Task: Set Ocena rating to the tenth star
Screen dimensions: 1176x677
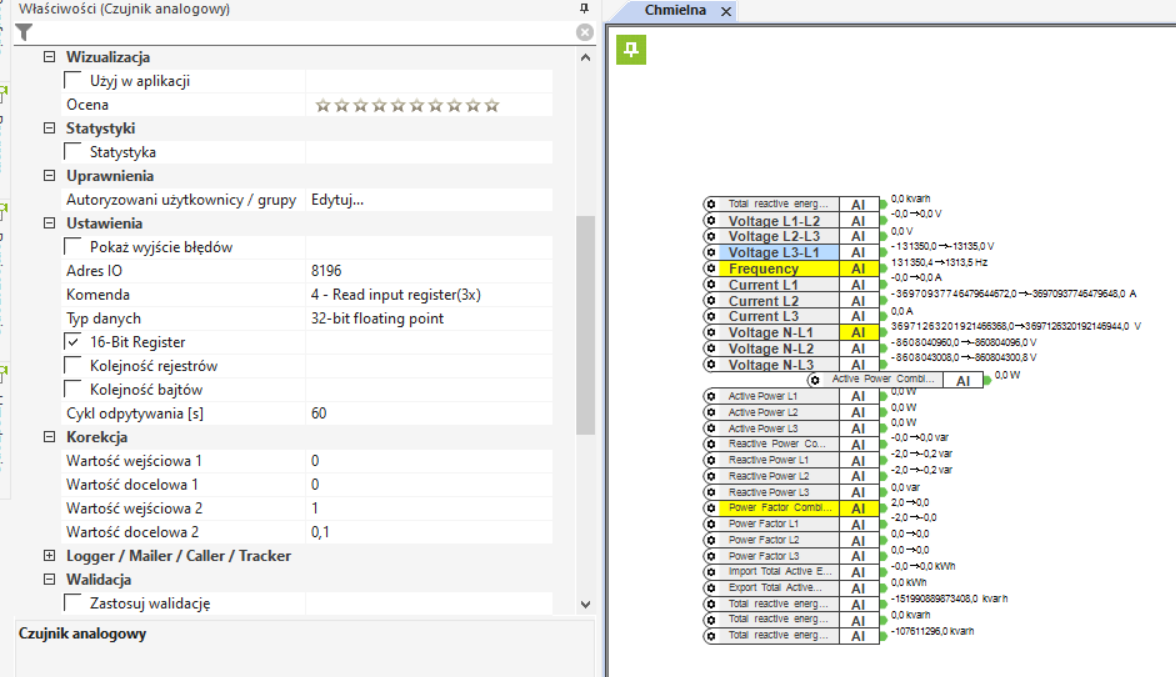Action: 492,105
